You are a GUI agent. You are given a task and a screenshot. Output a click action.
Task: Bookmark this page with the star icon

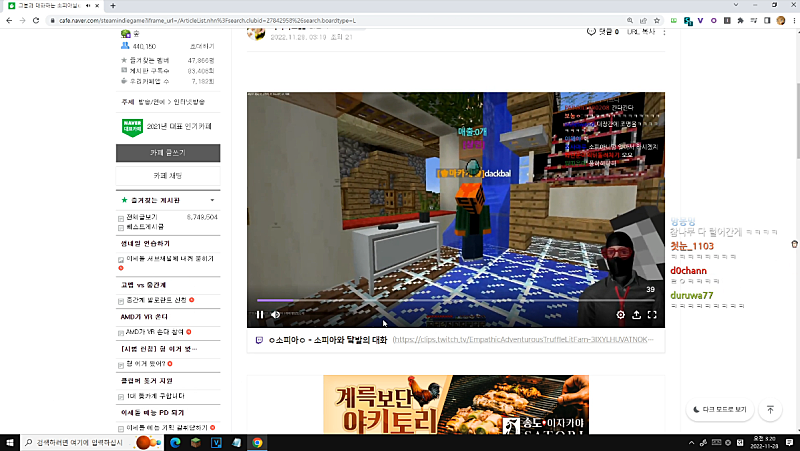pos(657,20)
